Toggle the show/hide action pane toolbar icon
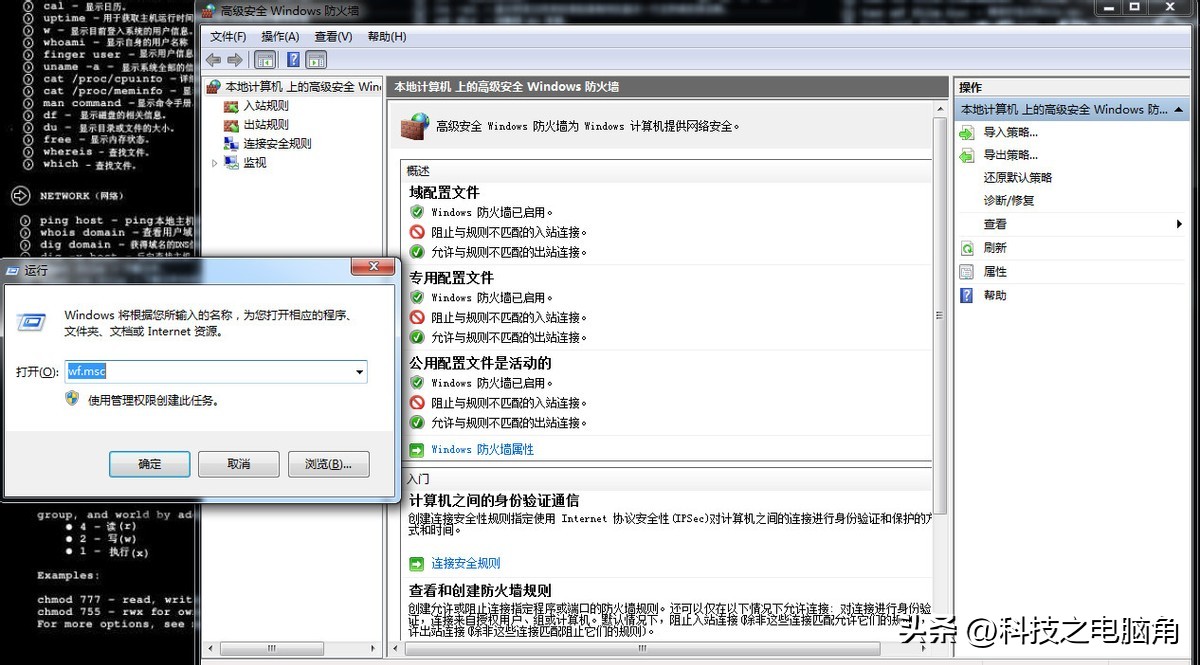This screenshot has width=1200, height=665. (316, 59)
